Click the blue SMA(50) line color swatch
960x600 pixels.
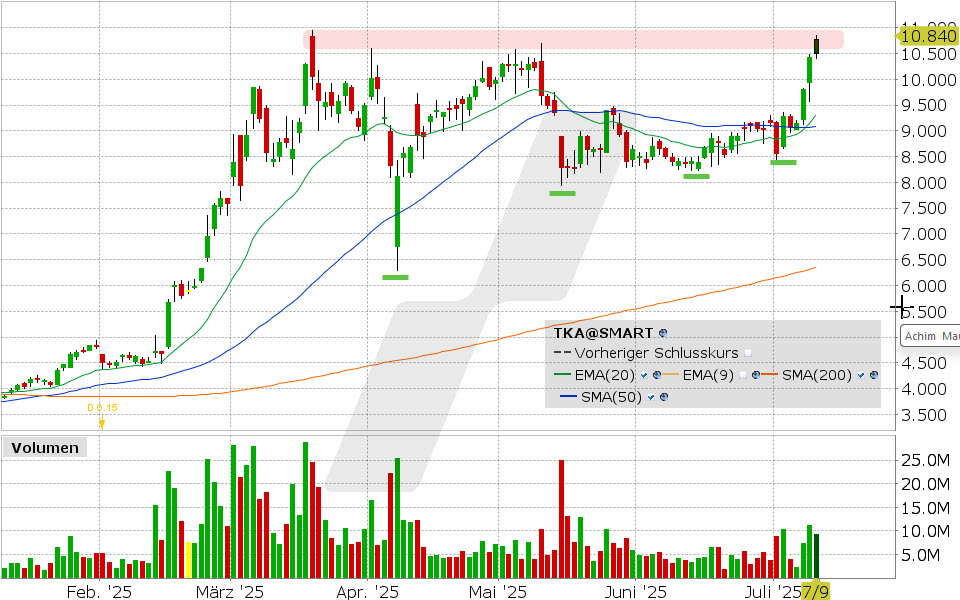click(x=569, y=397)
